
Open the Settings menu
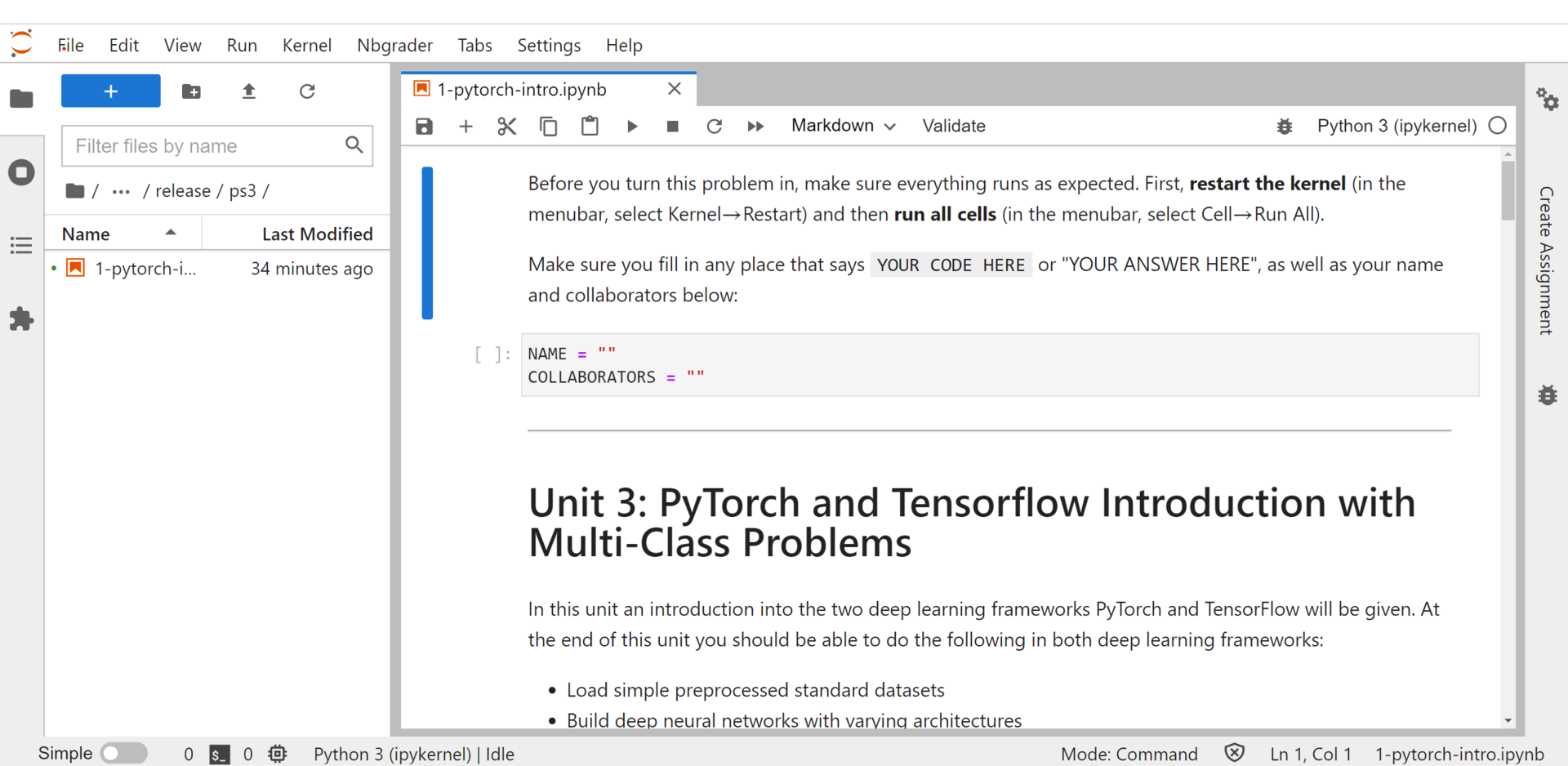tap(549, 45)
